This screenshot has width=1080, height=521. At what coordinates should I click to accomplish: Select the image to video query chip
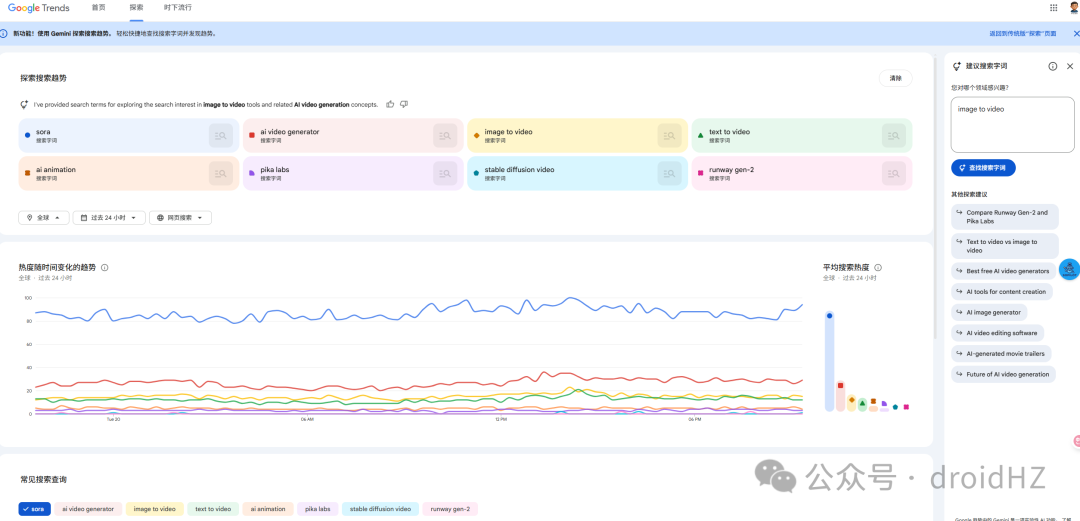(154, 509)
